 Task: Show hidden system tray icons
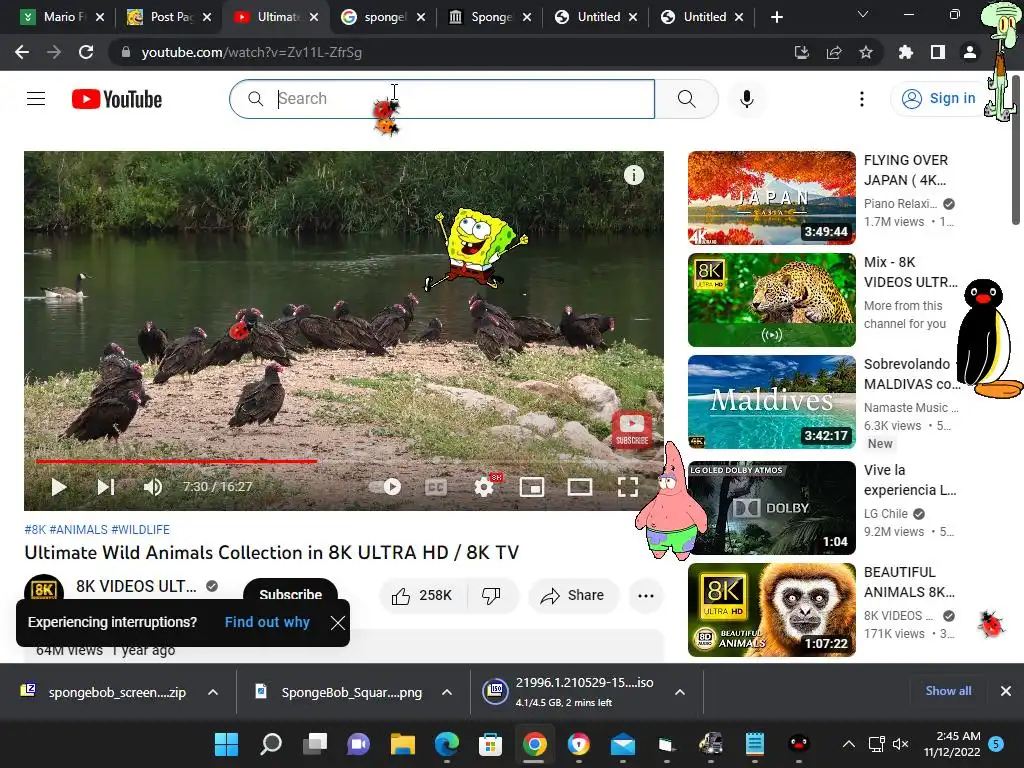point(848,744)
